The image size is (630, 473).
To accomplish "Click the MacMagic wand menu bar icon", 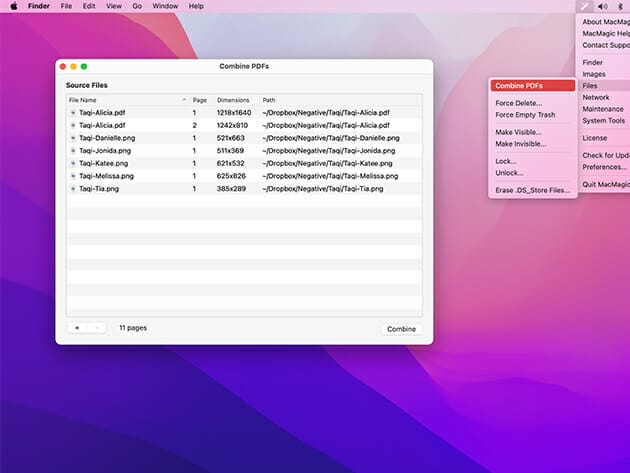I will tap(584, 6).
